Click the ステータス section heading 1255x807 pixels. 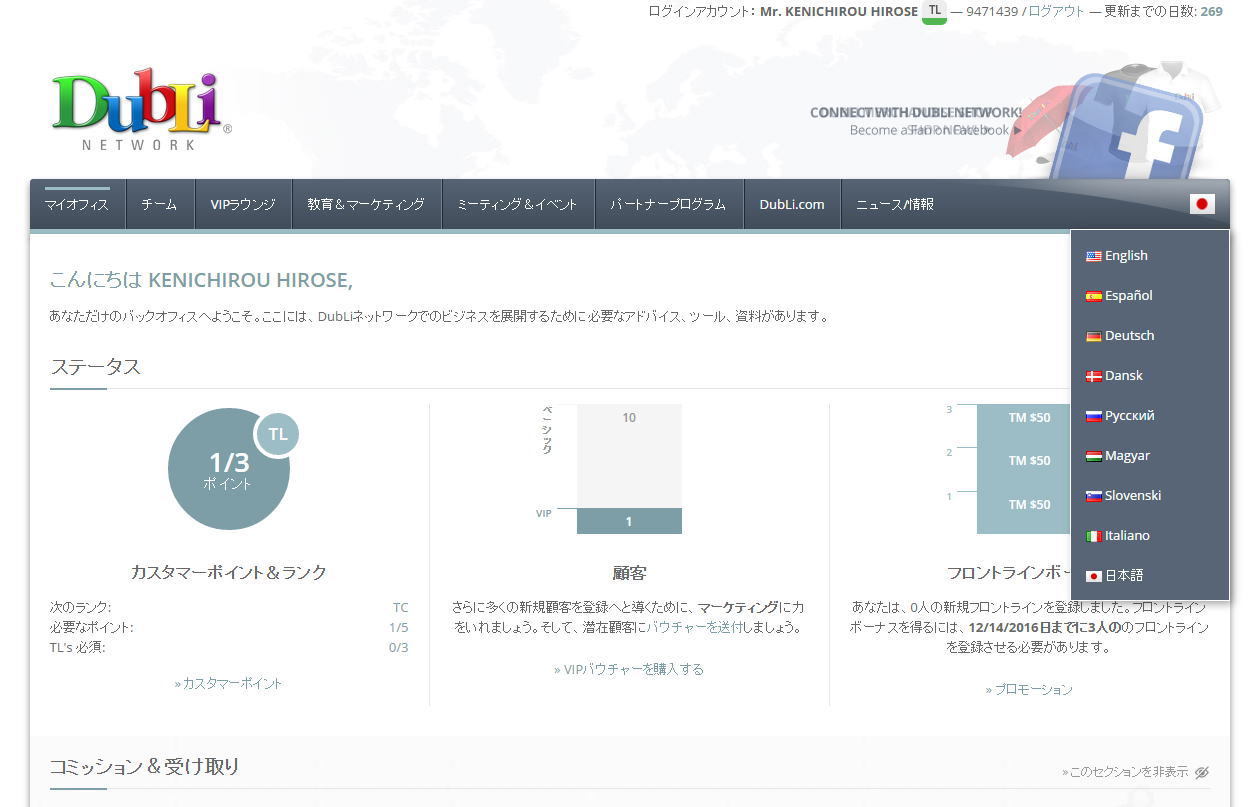(96, 366)
